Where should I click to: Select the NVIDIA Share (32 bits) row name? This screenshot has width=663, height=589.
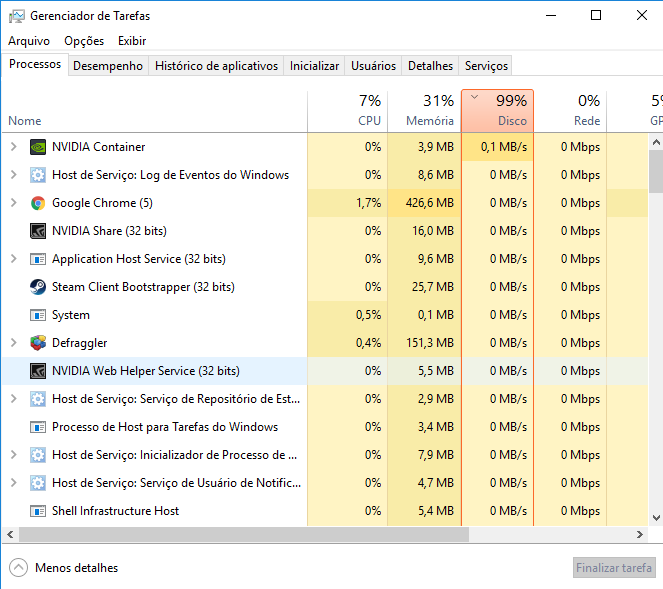click(110, 231)
